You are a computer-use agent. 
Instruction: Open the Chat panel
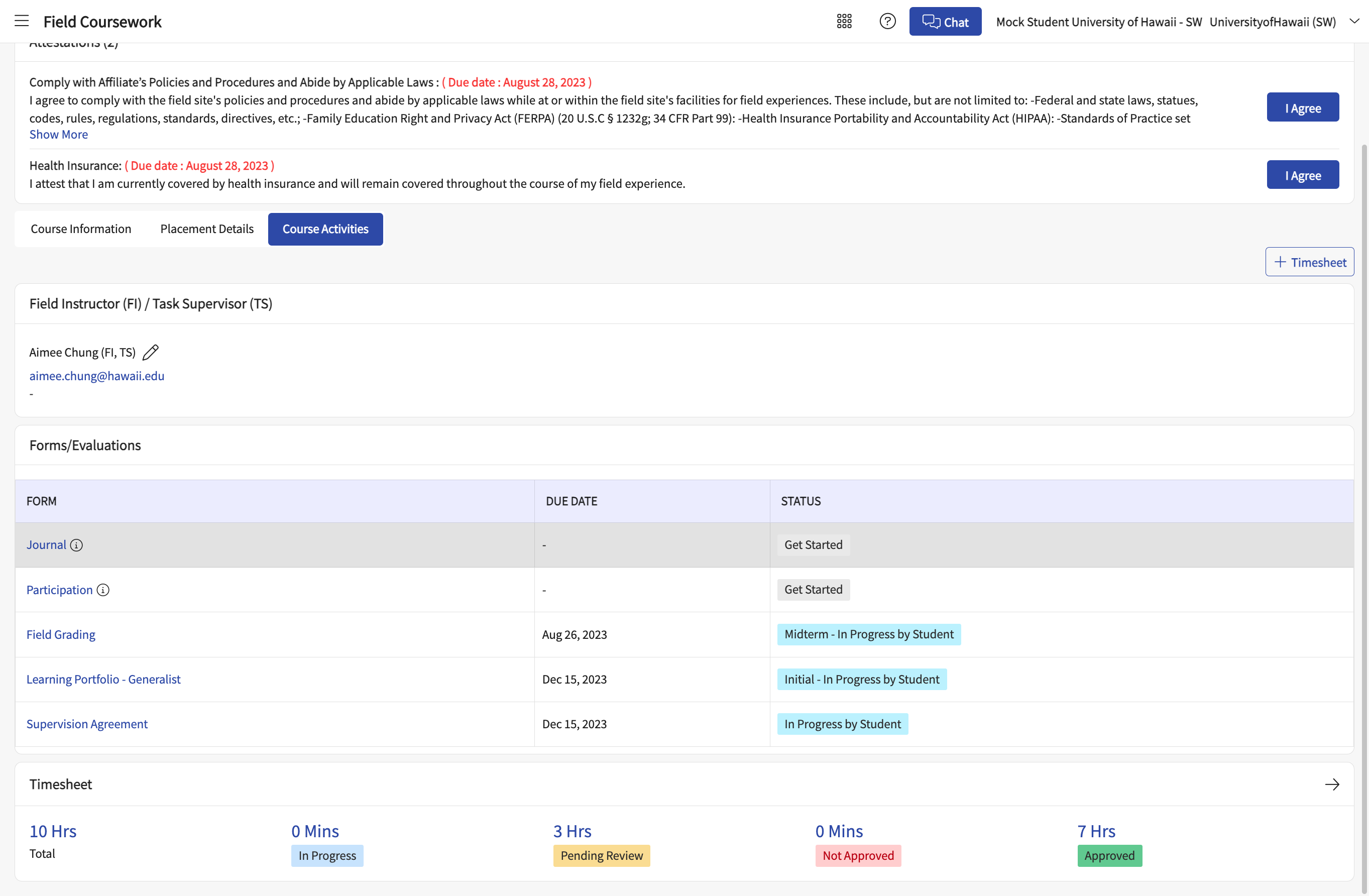[945, 22]
